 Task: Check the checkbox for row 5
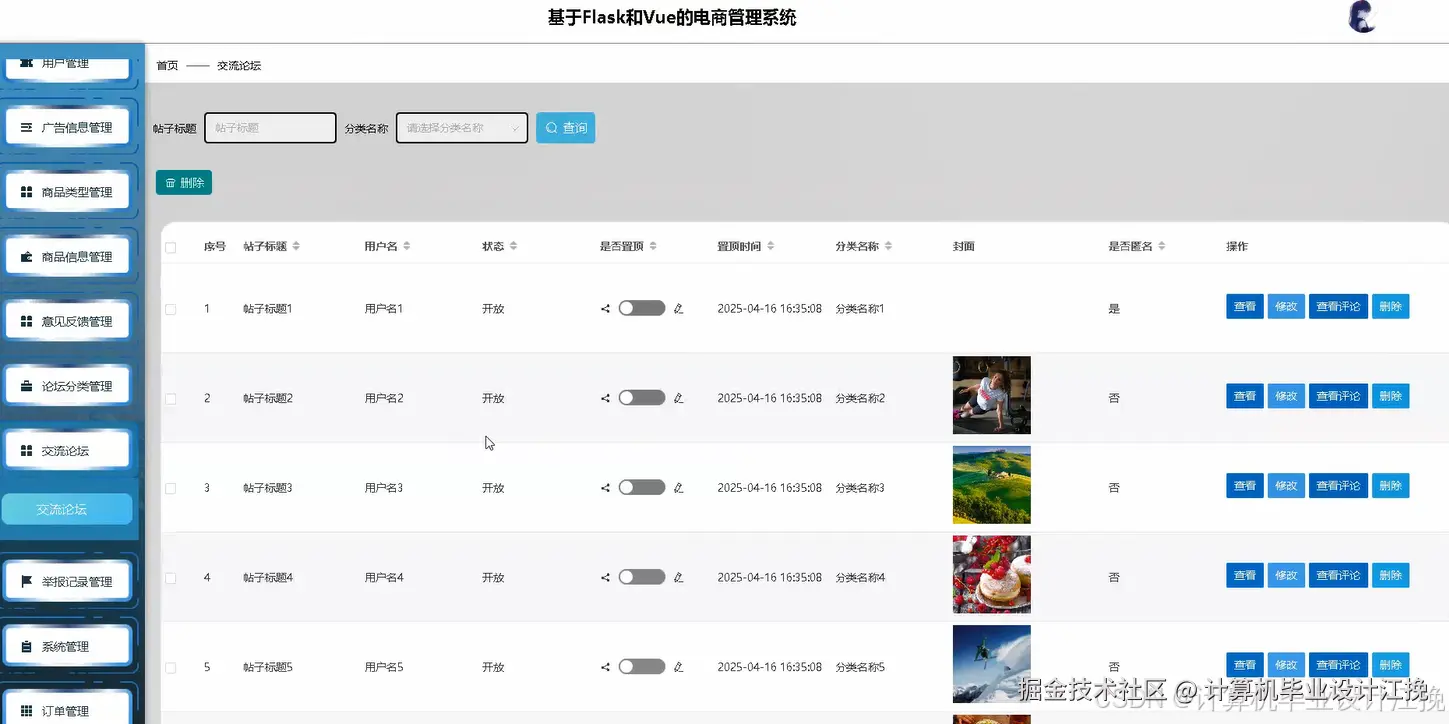[170, 667]
